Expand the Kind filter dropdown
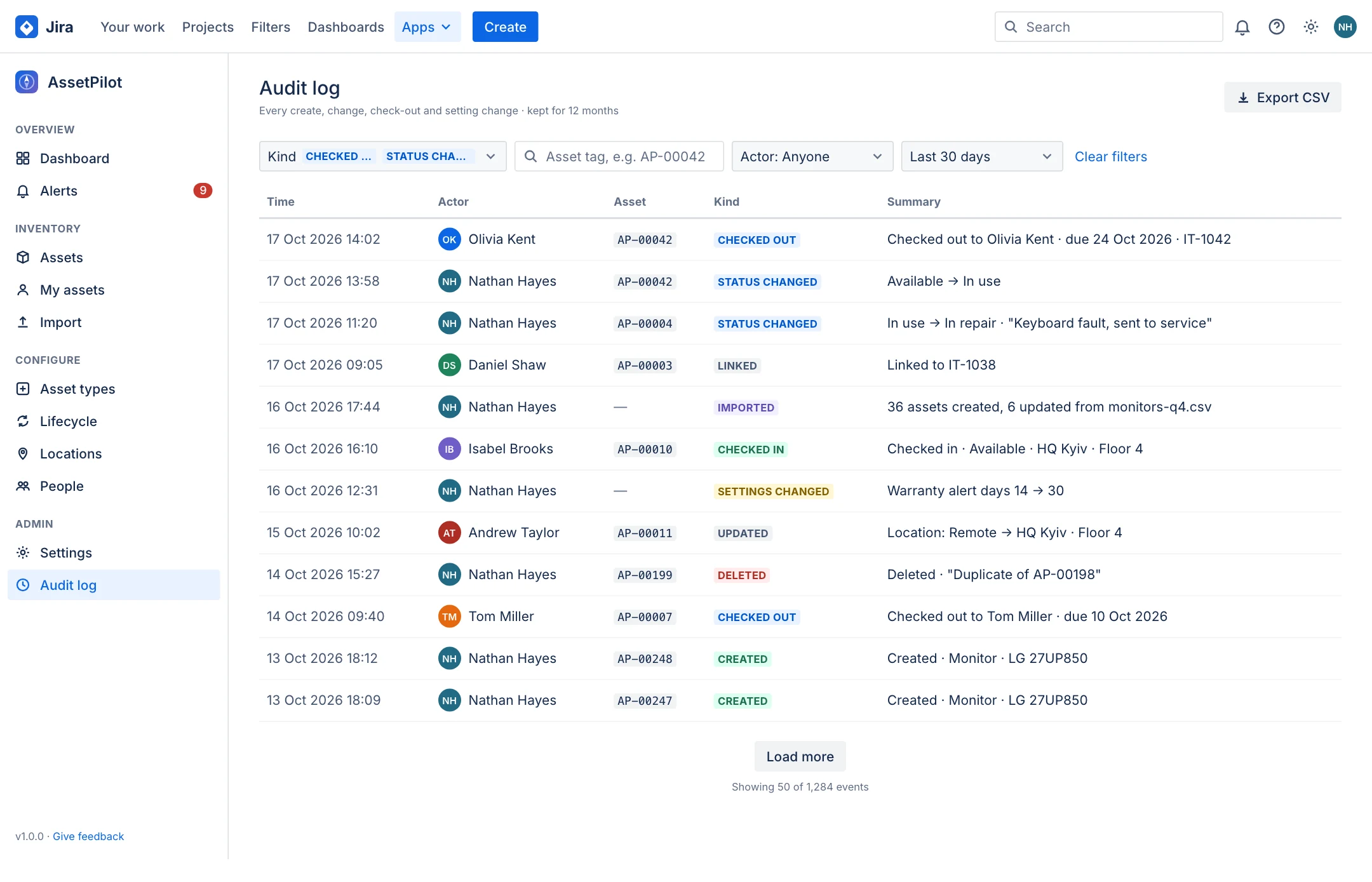 tap(382, 156)
